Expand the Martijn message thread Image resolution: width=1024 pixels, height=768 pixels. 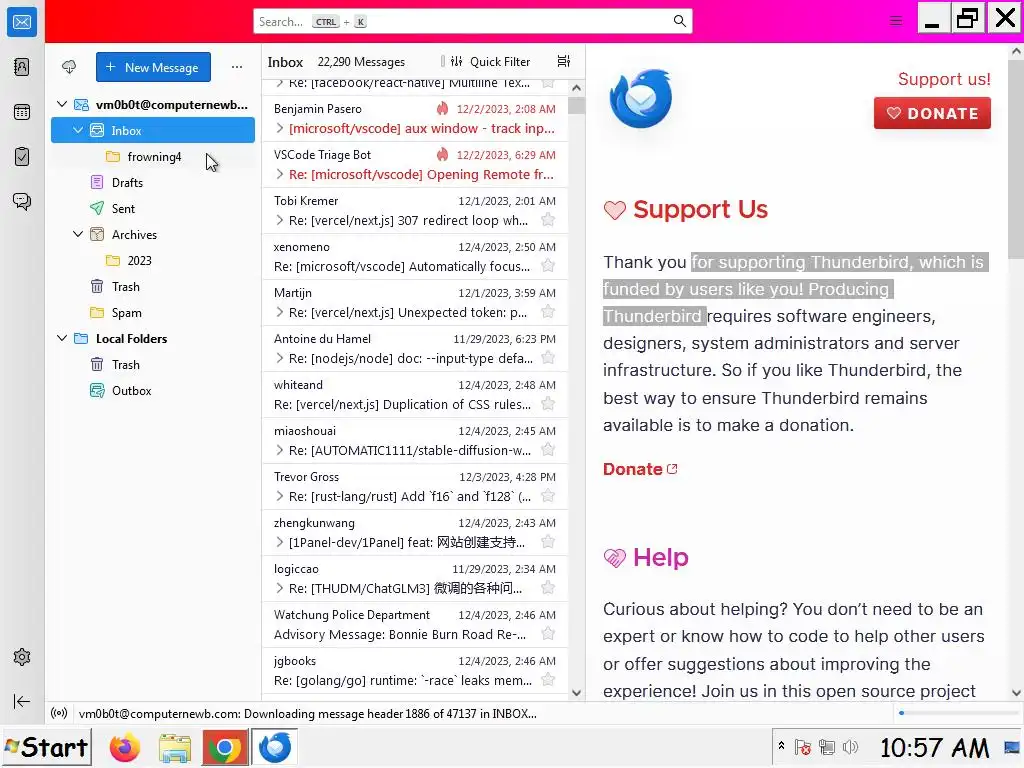pyautogui.click(x=280, y=312)
